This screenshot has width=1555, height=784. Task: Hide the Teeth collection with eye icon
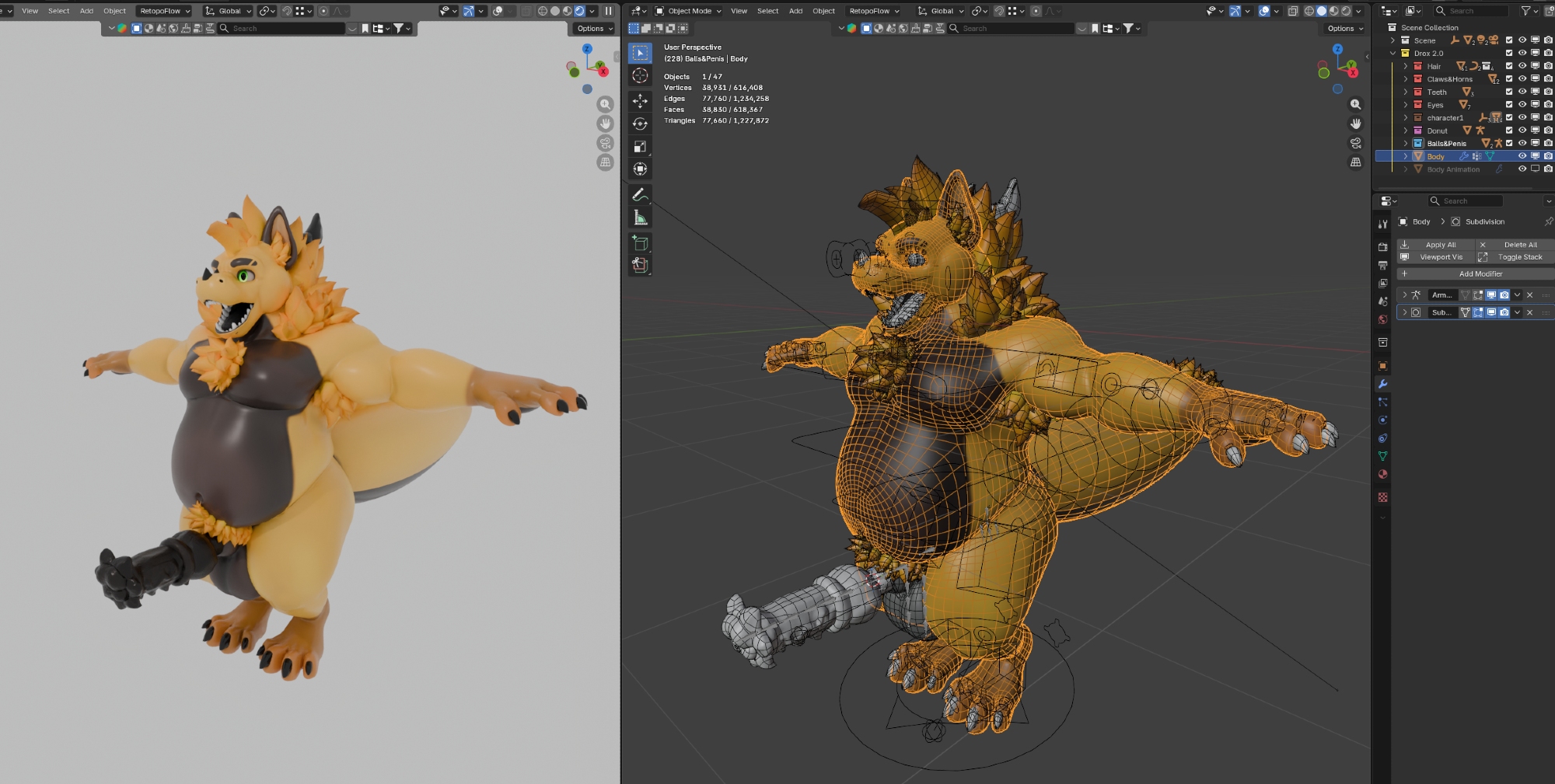(1522, 92)
